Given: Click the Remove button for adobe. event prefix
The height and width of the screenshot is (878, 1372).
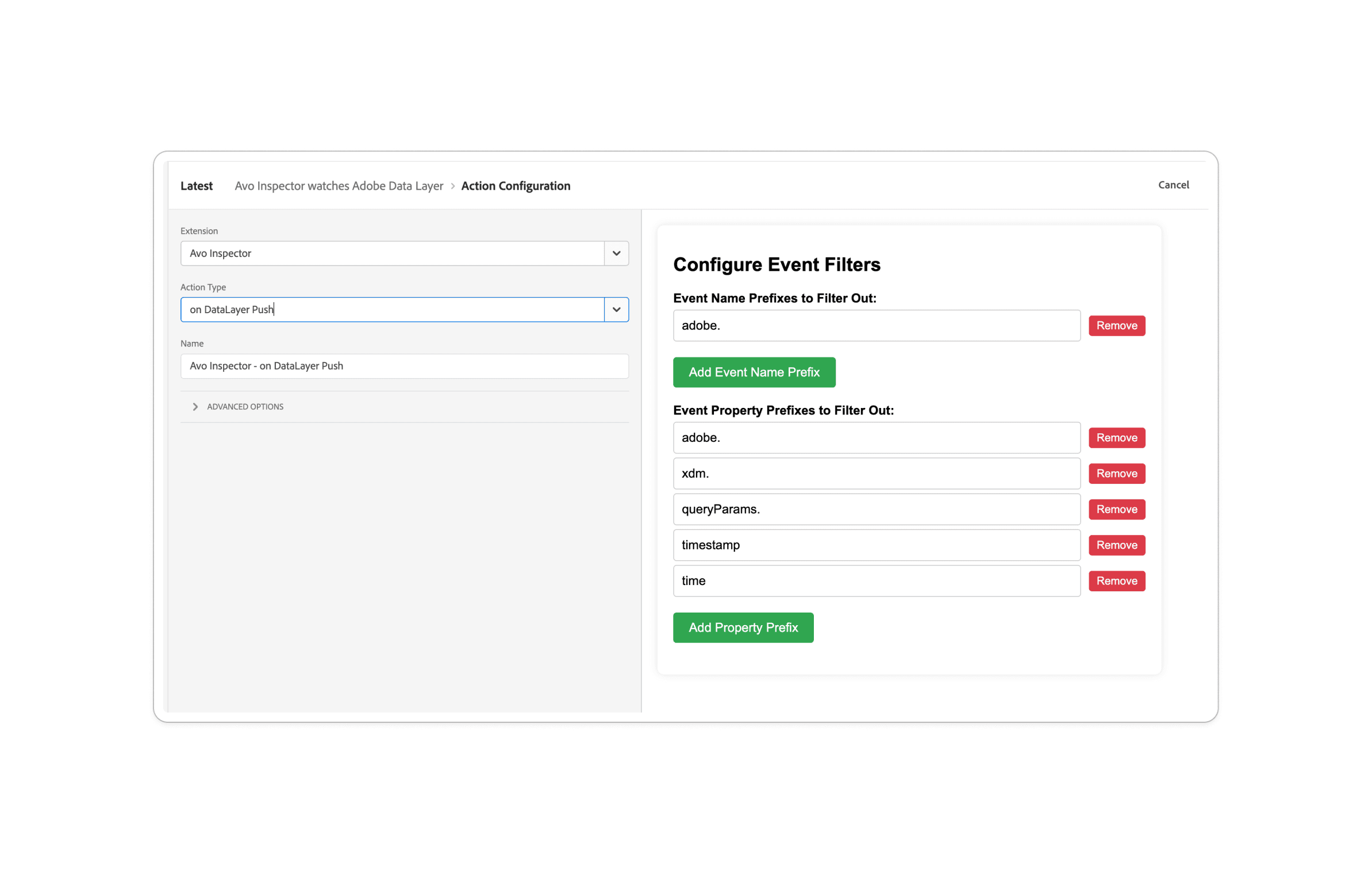Looking at the screenshot, I should (x=1116, y=325).
